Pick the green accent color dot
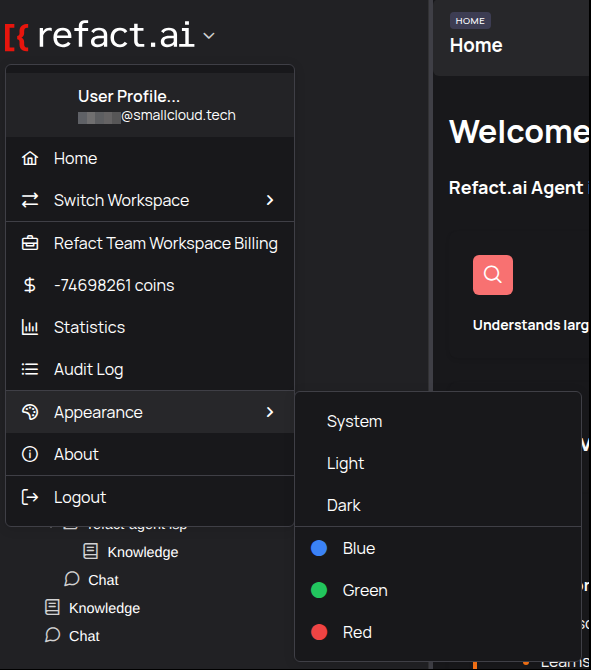 319,590
